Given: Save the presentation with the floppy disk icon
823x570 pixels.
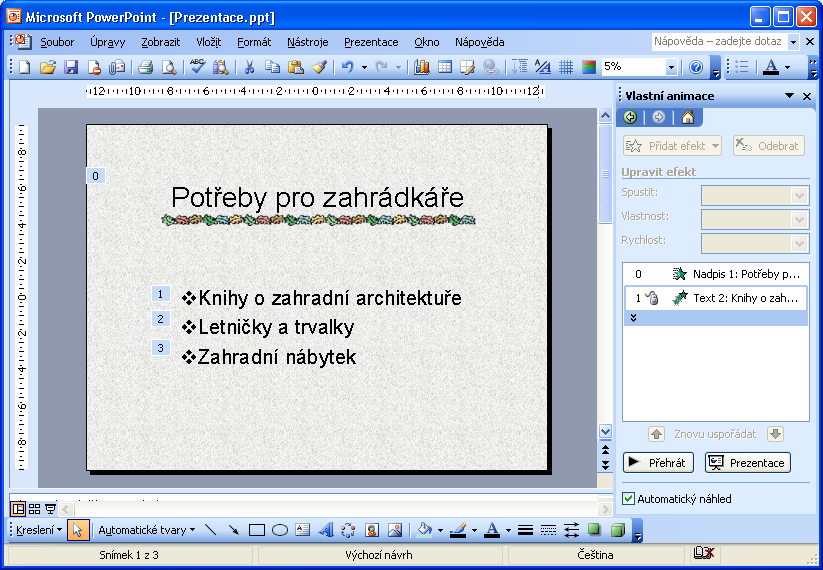Looking at the screenshot, I should 71,67.
